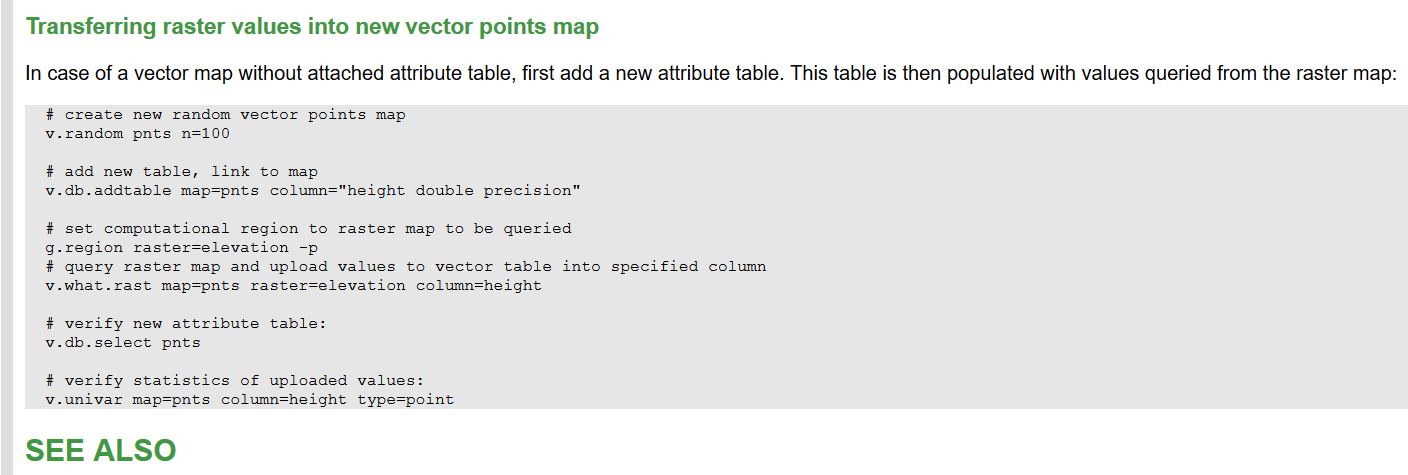Click the paragraph starting 'In case of a vector map'

click(x=711, y=74)
